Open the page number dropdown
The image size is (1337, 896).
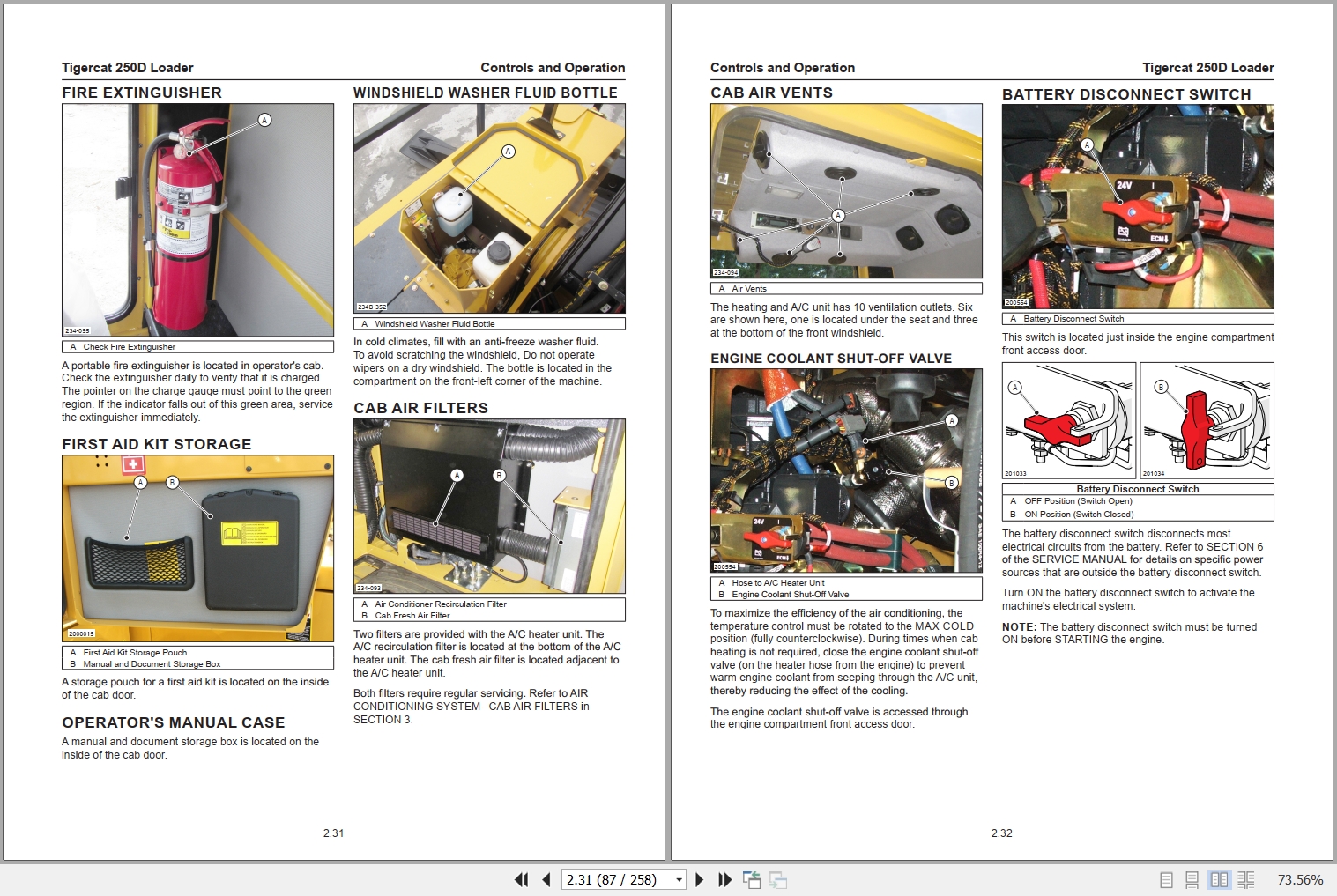pos(678,879)
